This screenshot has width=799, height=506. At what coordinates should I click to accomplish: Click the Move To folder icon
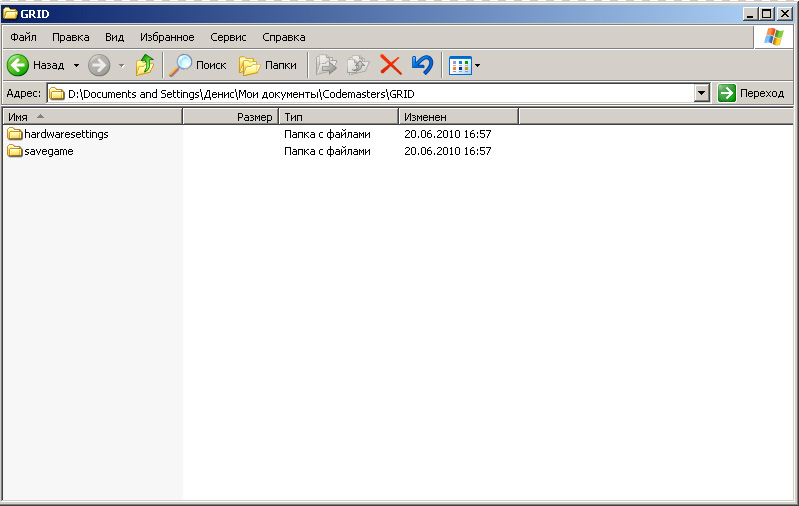[x=326, y=65]
